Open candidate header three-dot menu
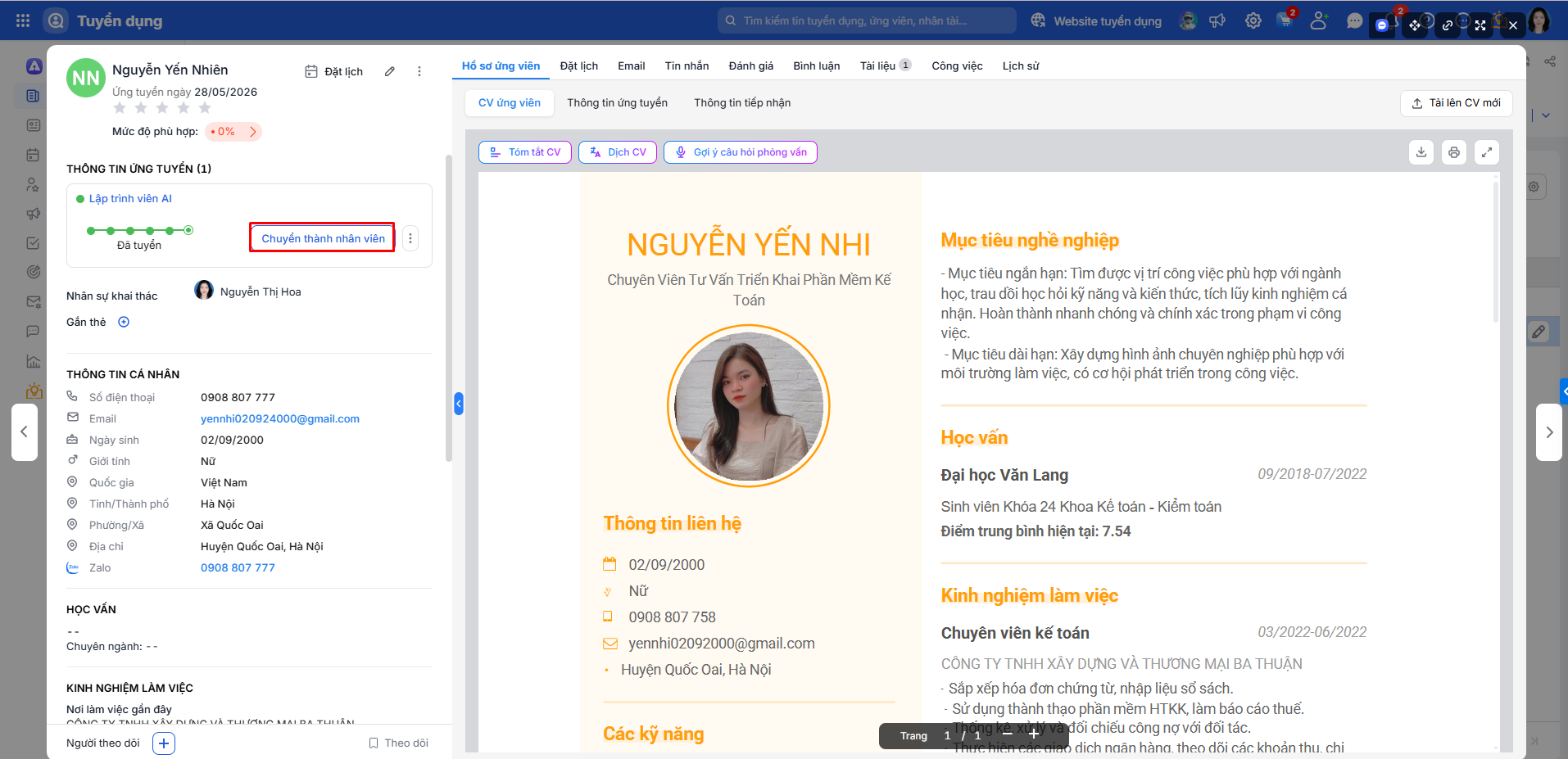Image resolution: width=1568 pixels, height=759 pixels. 419,71
